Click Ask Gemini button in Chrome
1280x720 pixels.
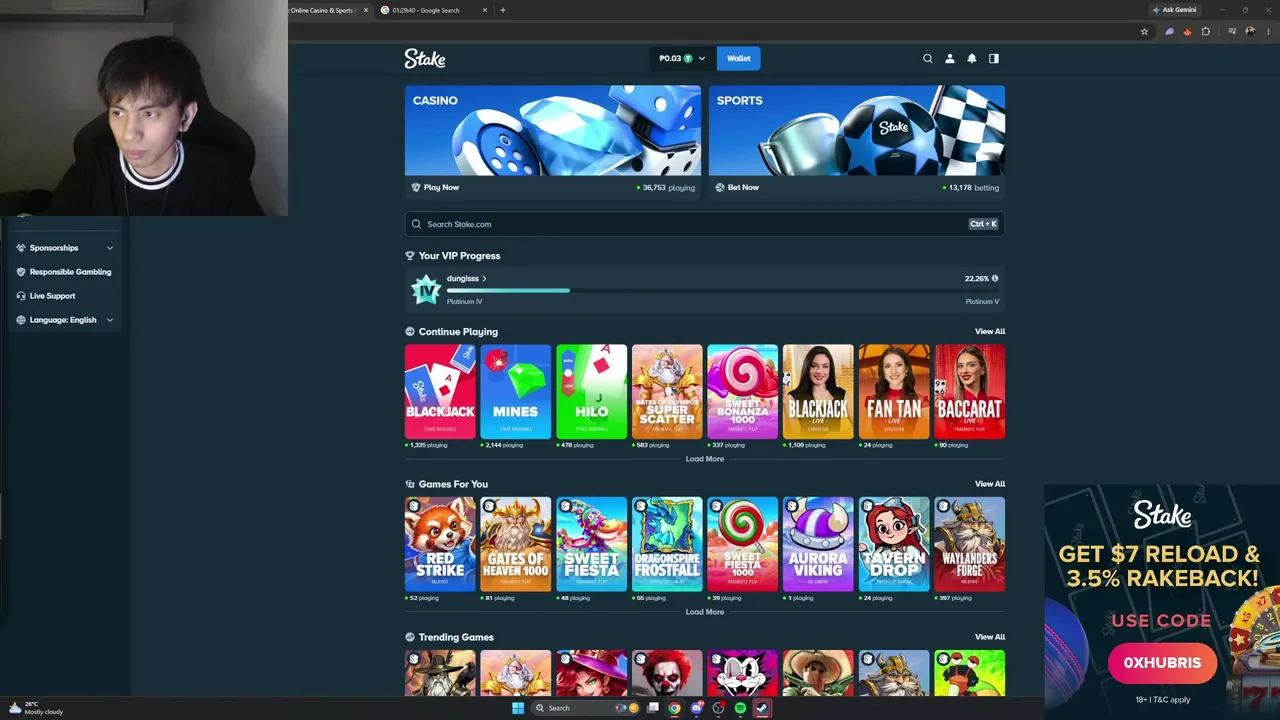[x=1174, y=10]
